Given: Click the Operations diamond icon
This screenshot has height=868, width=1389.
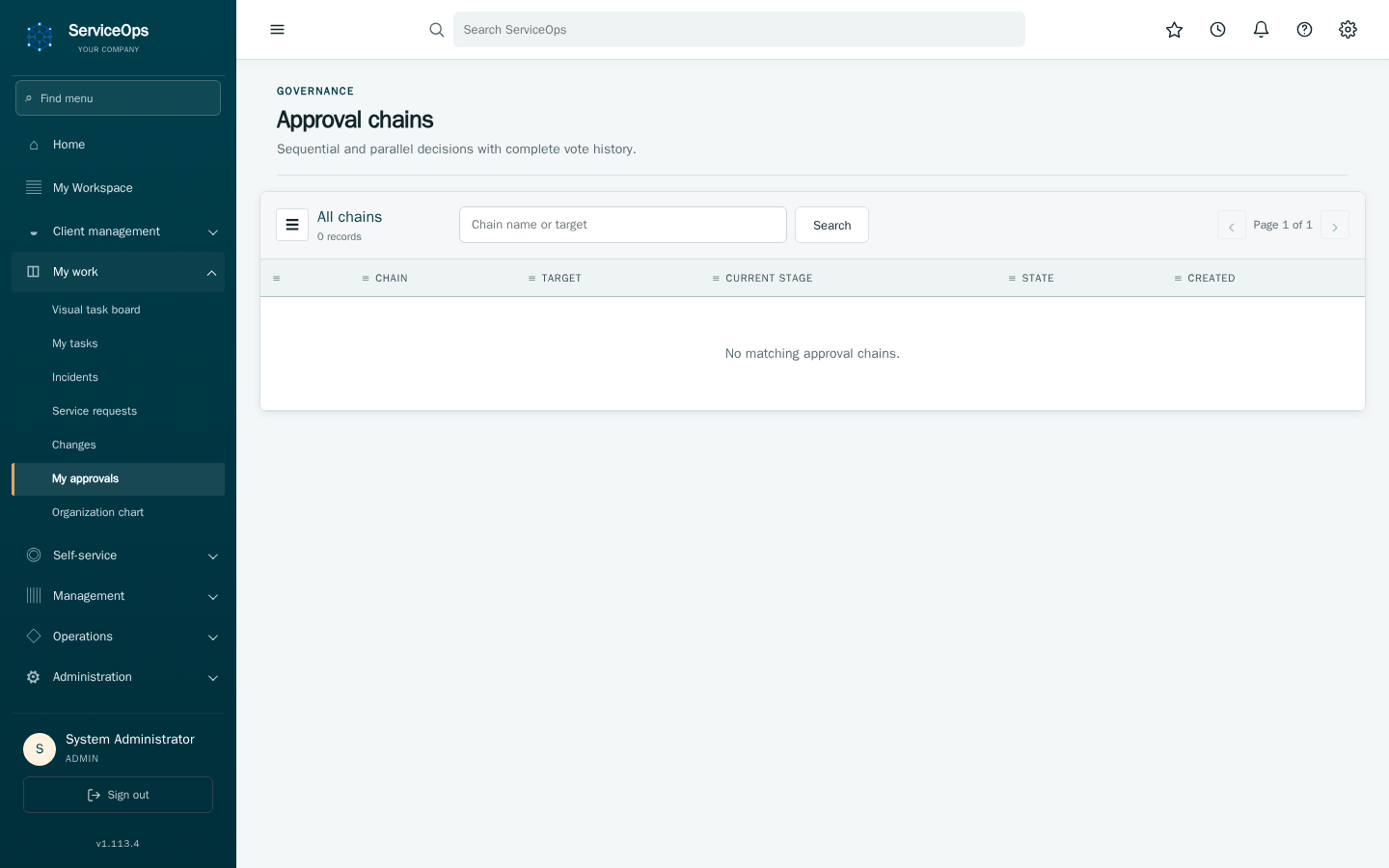Looking at the screenshot, I should pos(34,637).
